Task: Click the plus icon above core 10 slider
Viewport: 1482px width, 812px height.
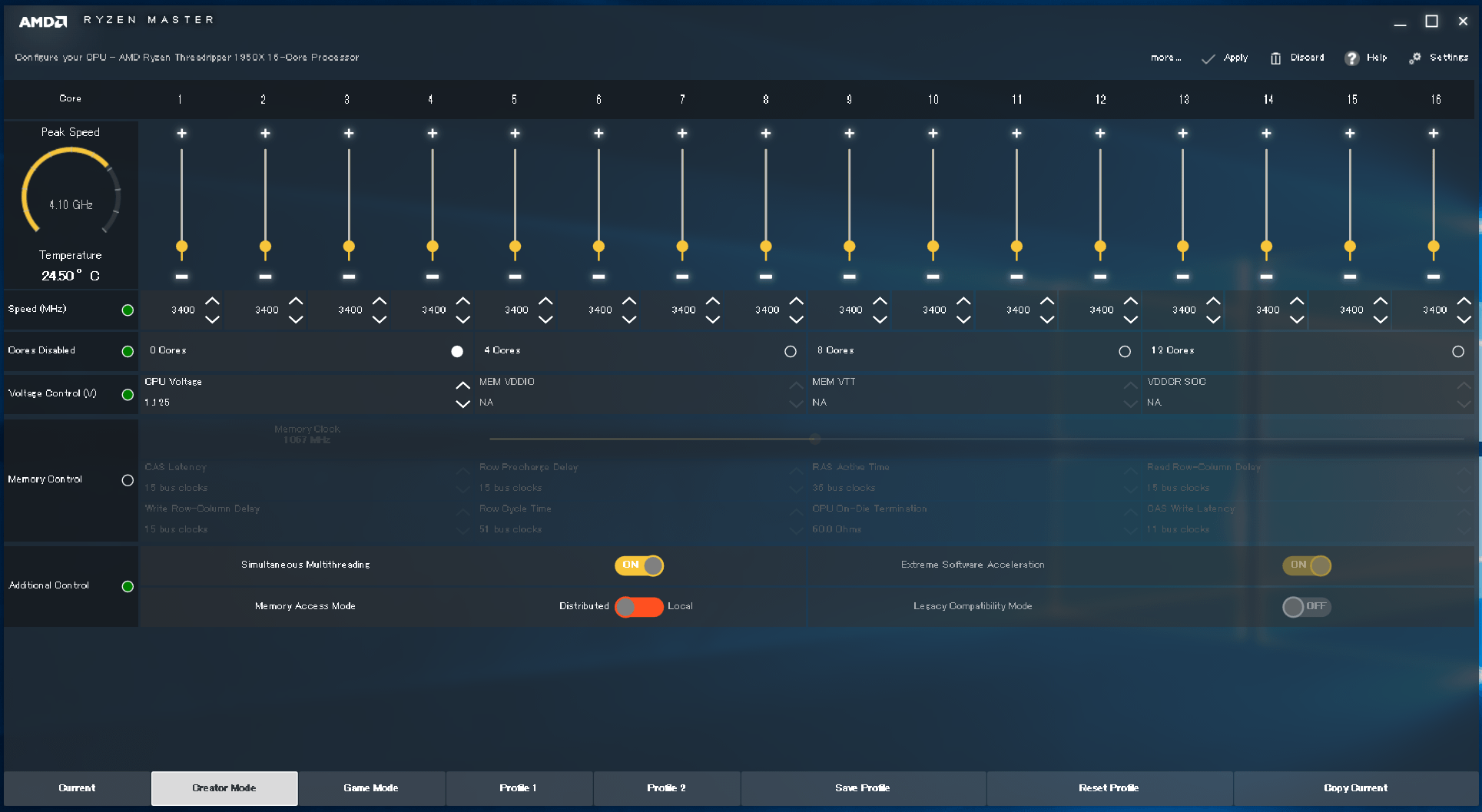Action: tap(933, 133)
